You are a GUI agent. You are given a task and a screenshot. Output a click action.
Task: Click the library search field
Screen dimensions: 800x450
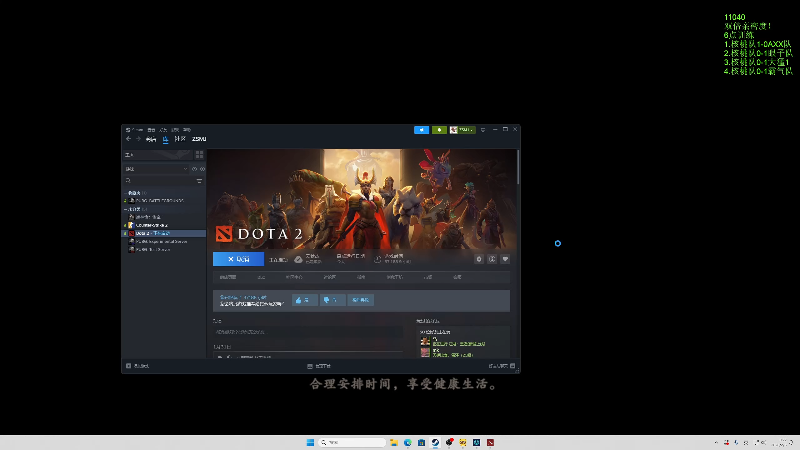click(x=158, y=181)
